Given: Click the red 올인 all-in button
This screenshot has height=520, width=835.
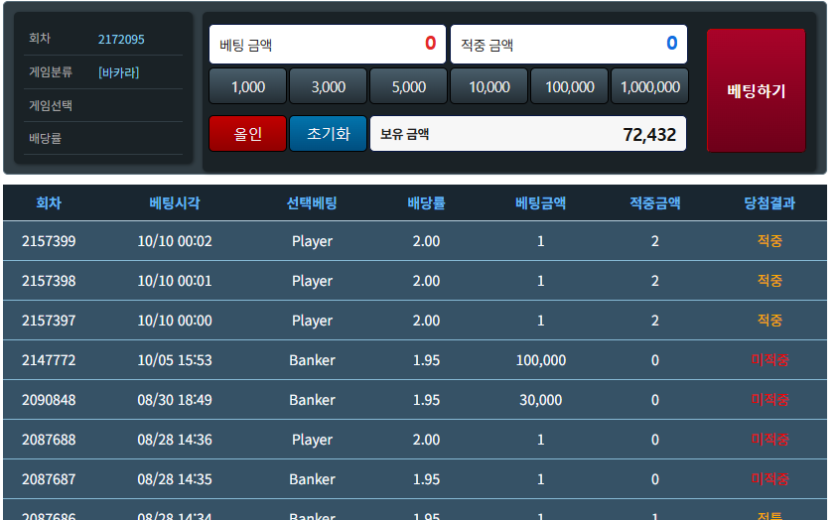Looking at the screenshot, I should coord(248,134).
